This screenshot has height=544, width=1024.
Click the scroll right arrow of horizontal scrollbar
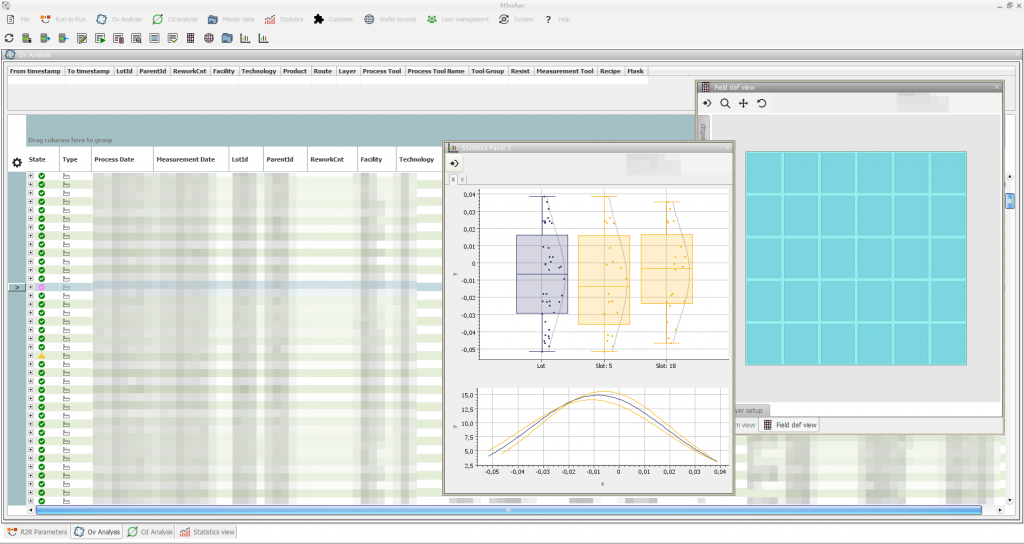1000,510
